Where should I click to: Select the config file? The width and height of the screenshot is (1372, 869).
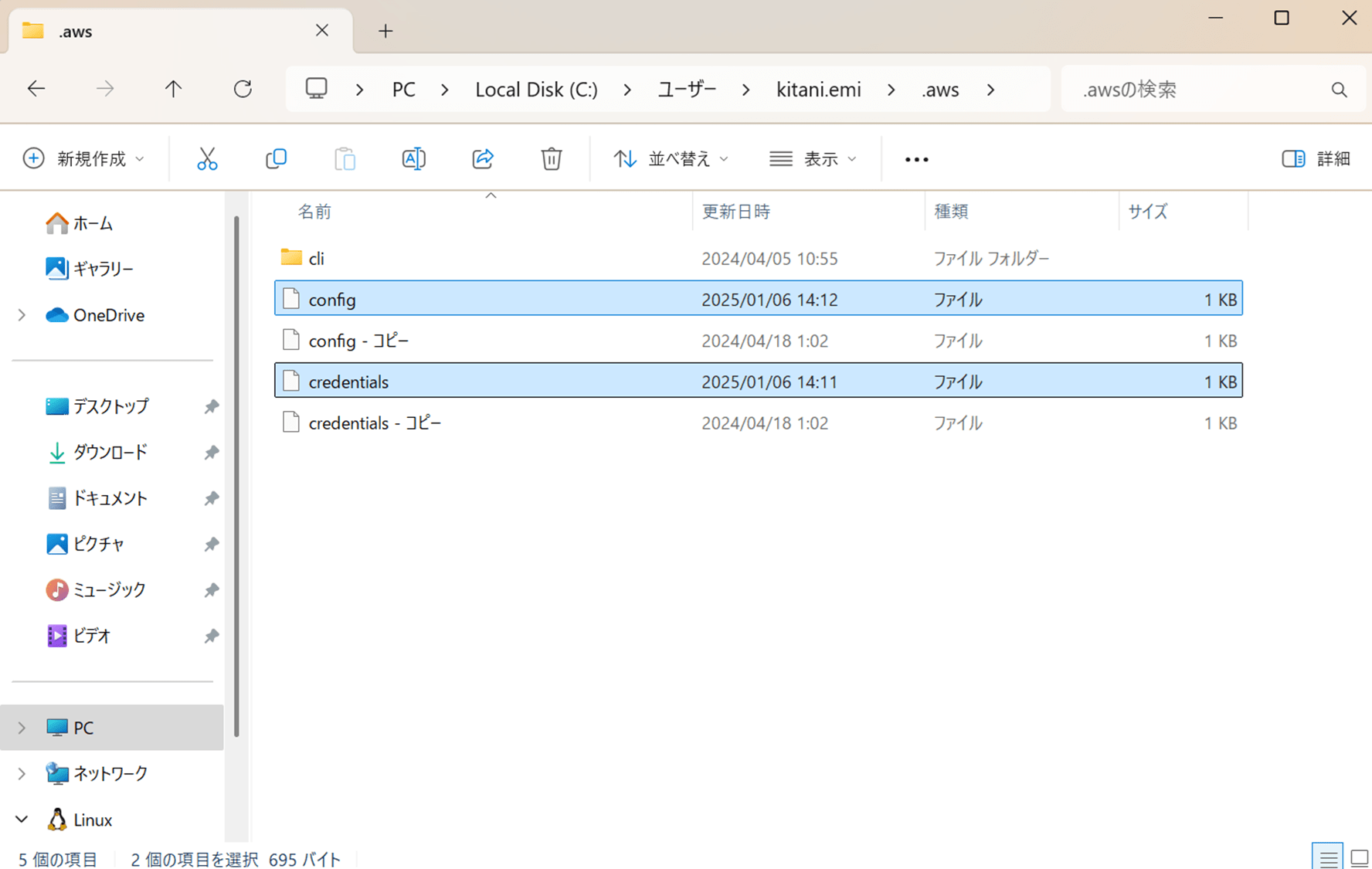coord(759,298)
